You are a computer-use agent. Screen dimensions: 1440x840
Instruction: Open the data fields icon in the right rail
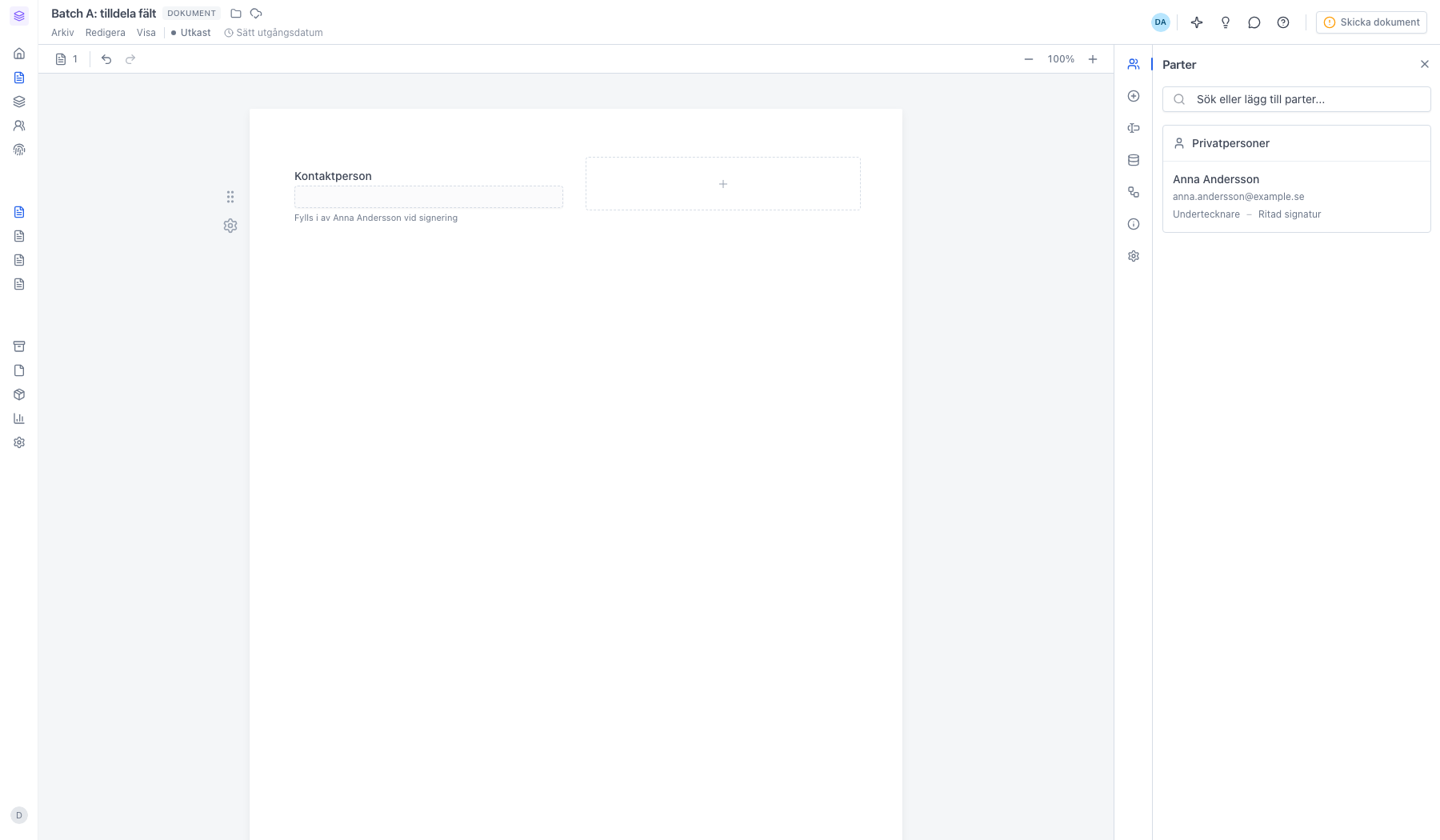[1134, 128]
